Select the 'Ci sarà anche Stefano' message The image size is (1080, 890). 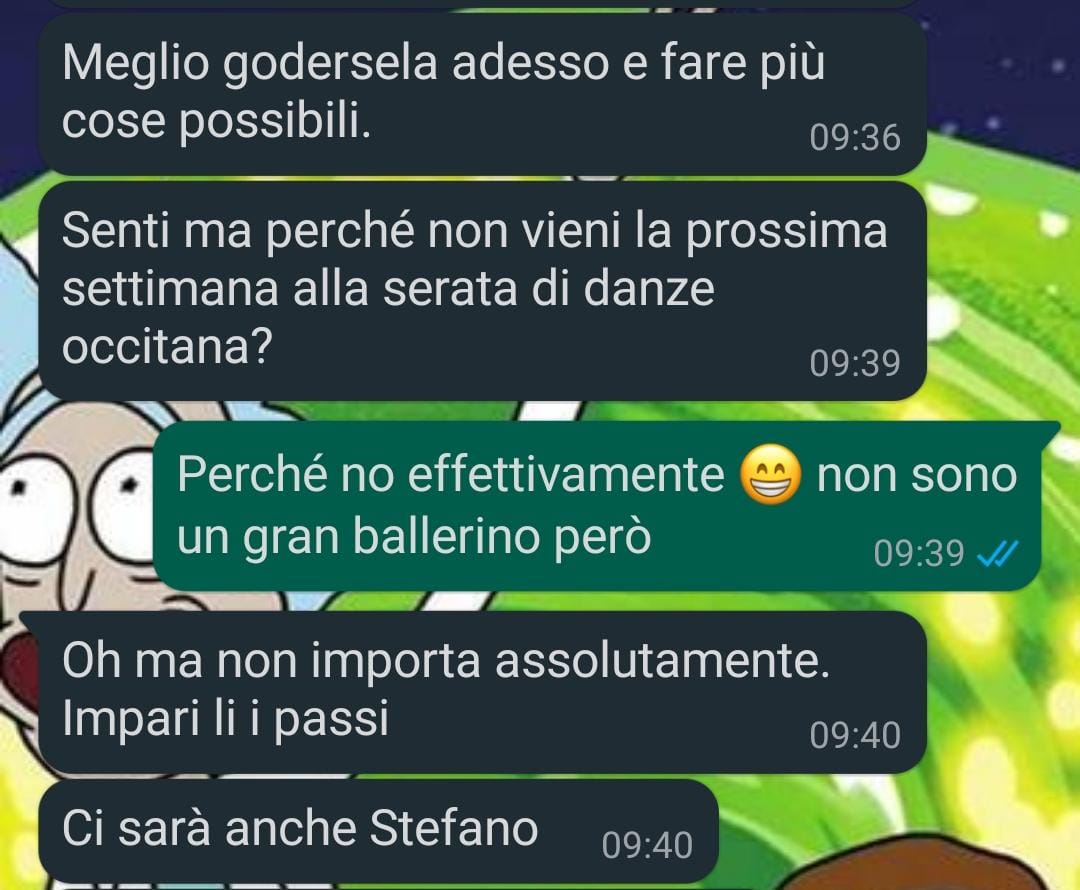coord(378,830)
